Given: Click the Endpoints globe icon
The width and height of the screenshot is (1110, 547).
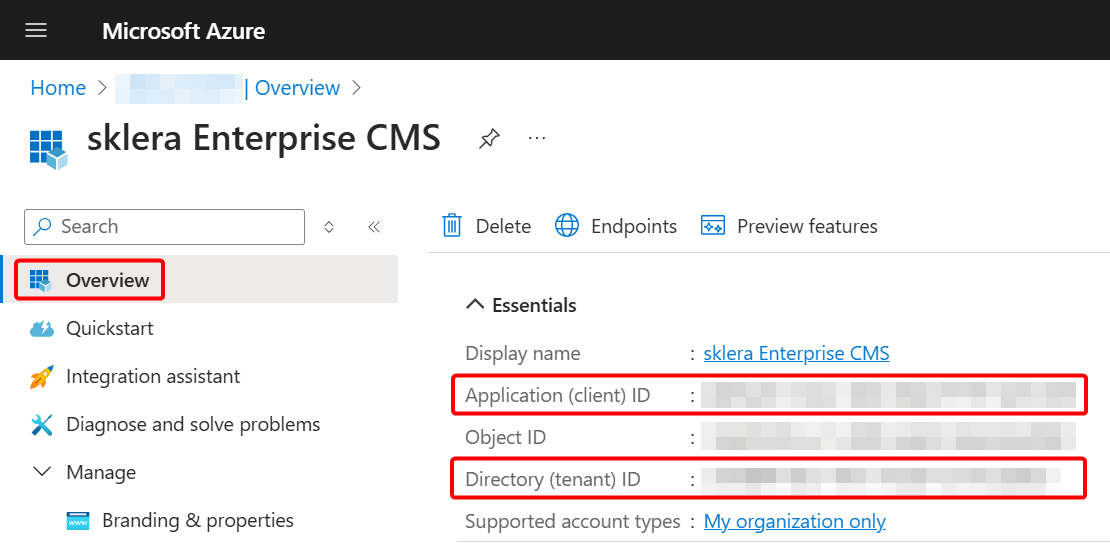Looking at the screenshot, I should pos(567,226).
